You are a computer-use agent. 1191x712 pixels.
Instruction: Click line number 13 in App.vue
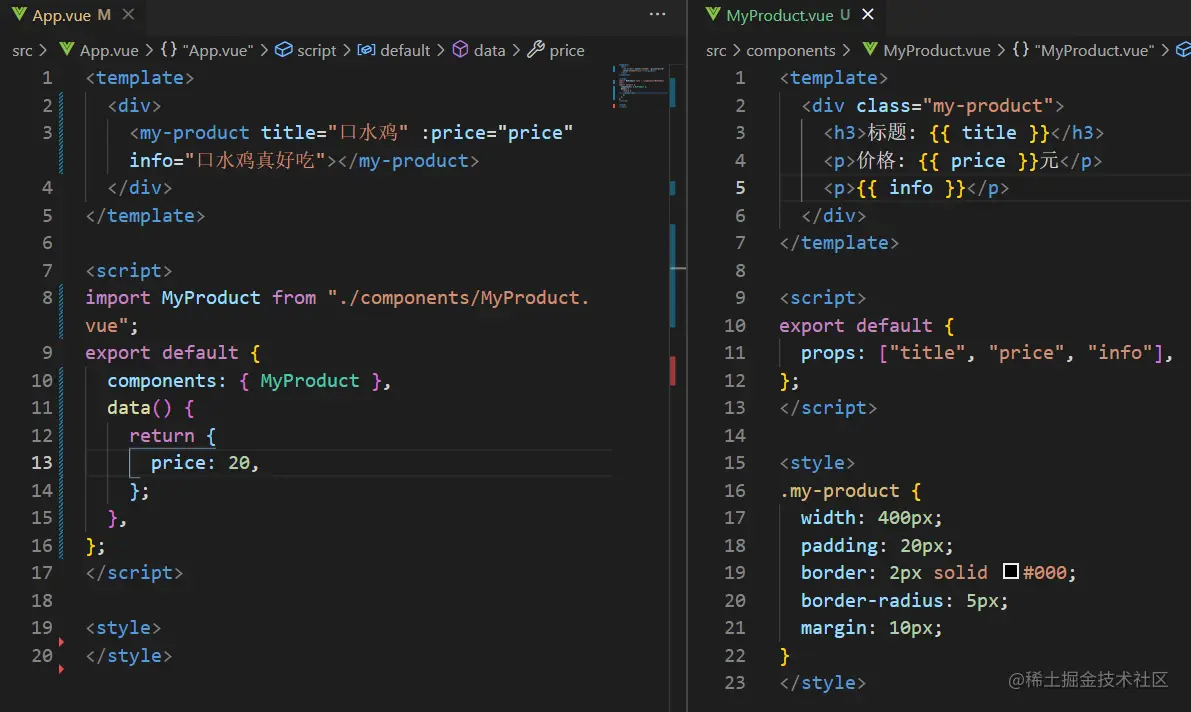point(42,463)
